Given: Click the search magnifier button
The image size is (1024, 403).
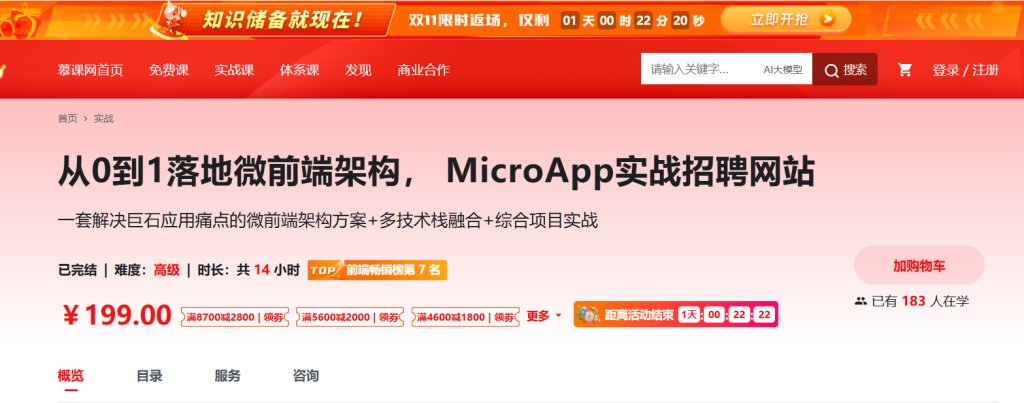Looking at the screenshot, I should [845, 70].
